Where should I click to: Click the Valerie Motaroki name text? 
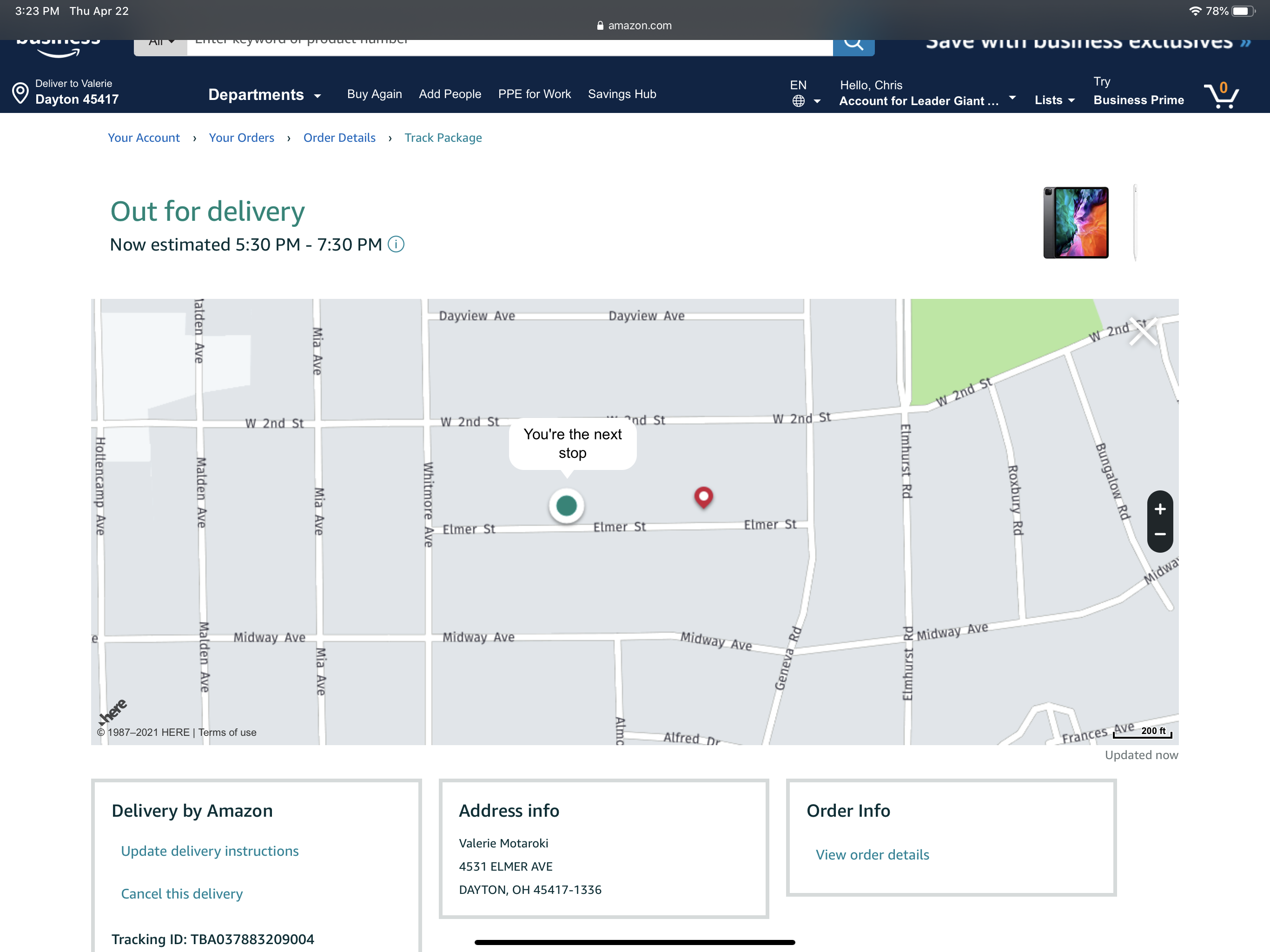pyautogui.click(x=503, y=843)
